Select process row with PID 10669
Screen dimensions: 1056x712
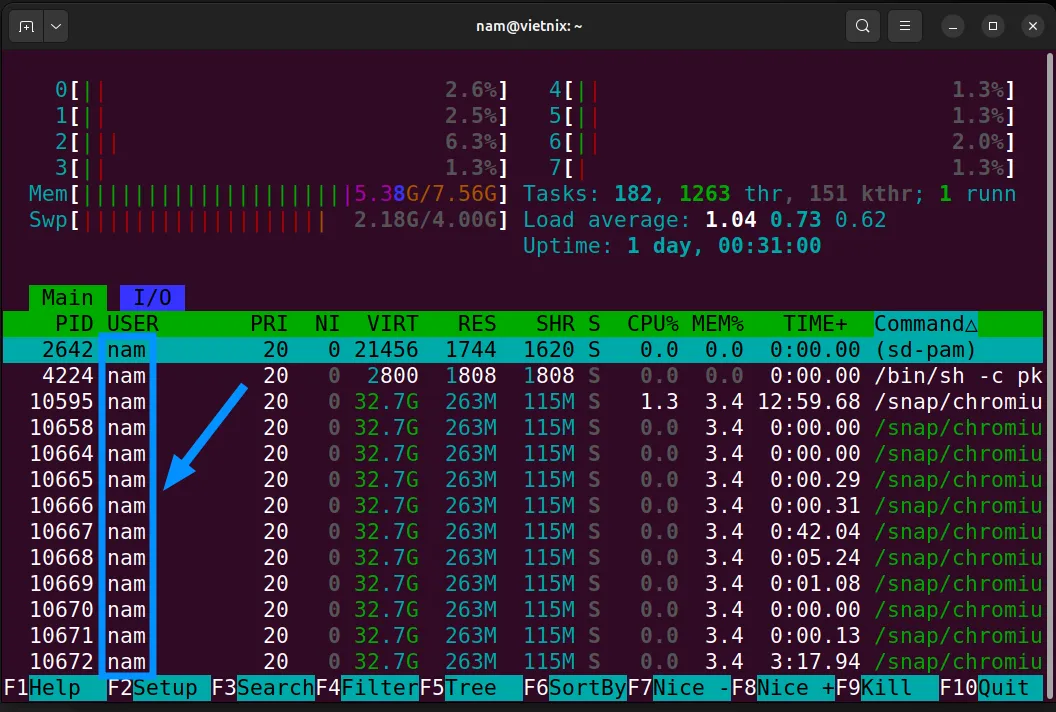point(523,584)
